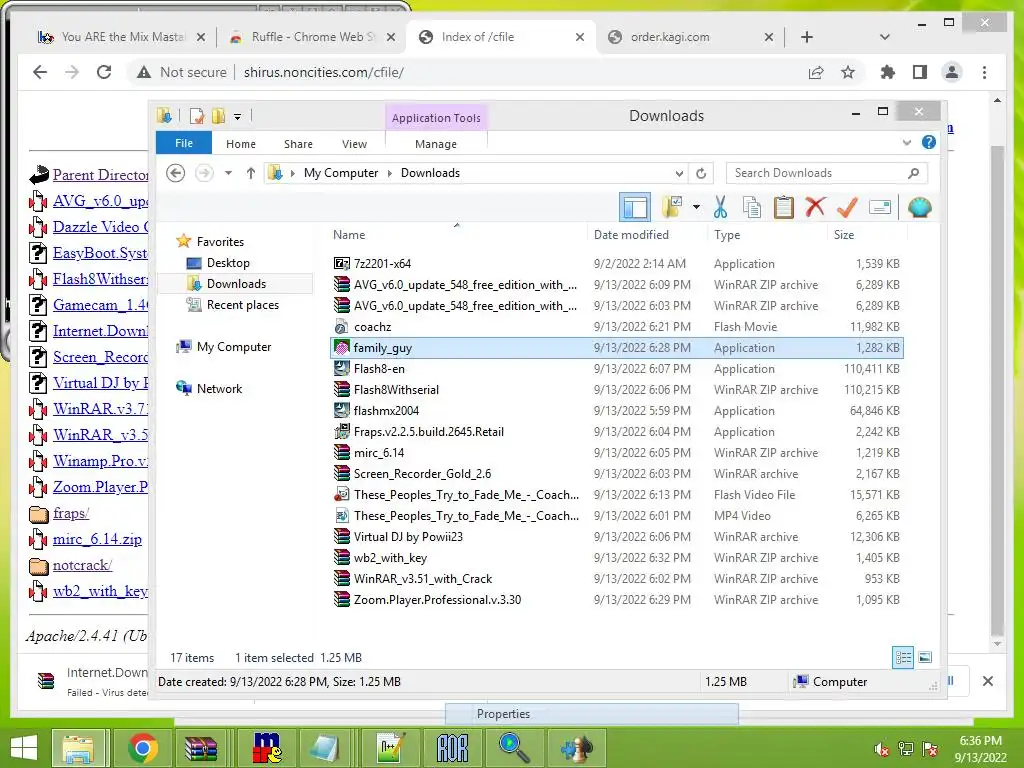Open Chrome extensions puzzle icon
Screen dimensions: 1024x768
888,72
